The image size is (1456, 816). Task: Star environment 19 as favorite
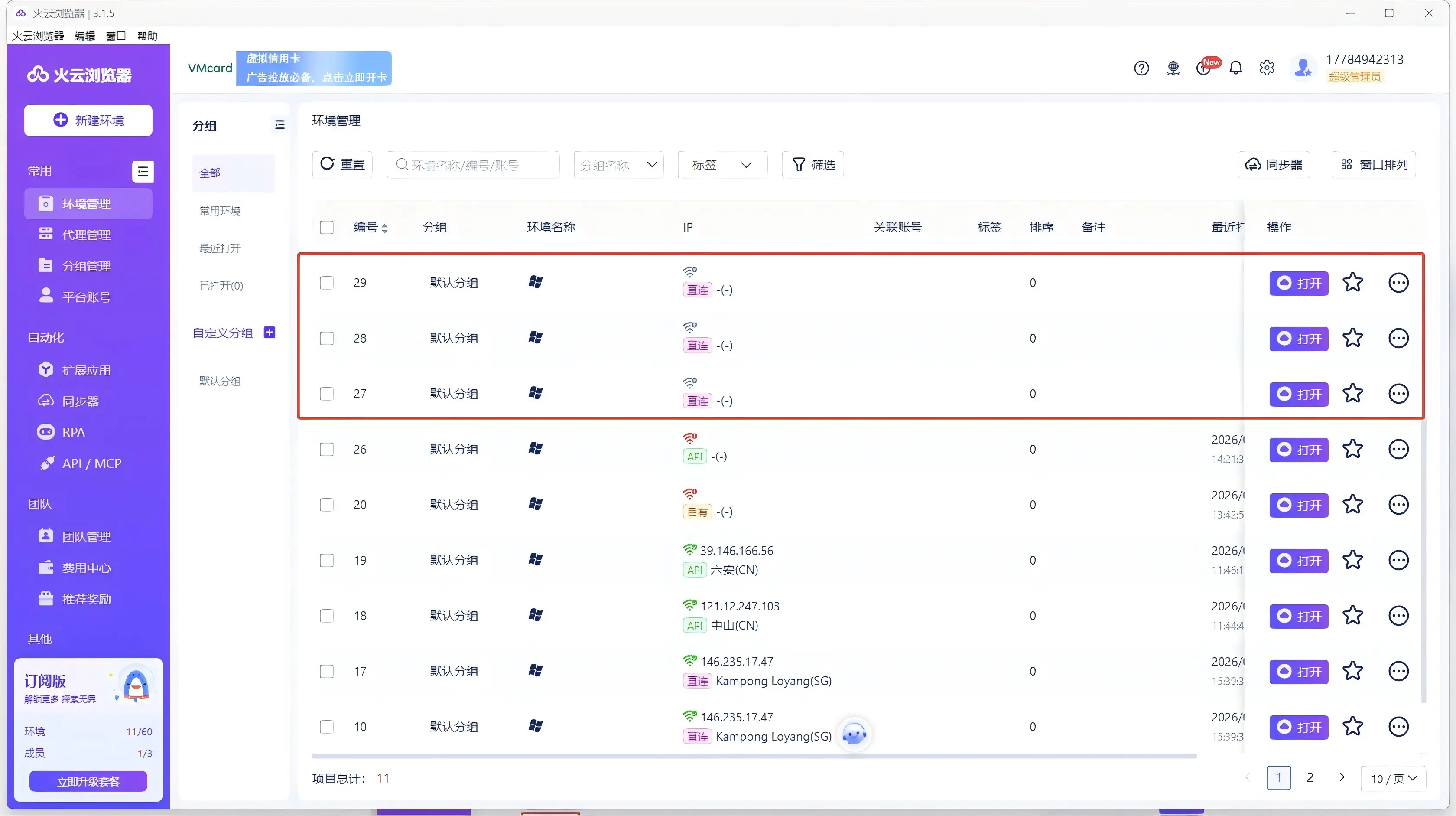[1352, 560]
